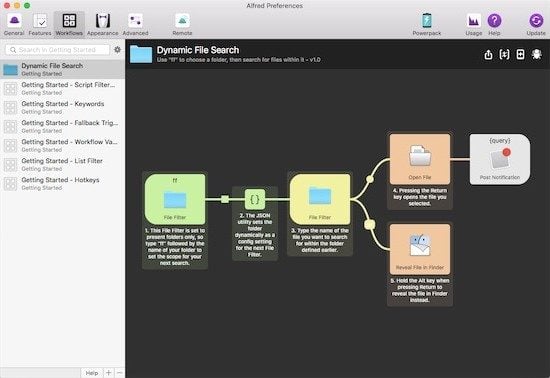Click the sidebar Help button

point(92,373)
